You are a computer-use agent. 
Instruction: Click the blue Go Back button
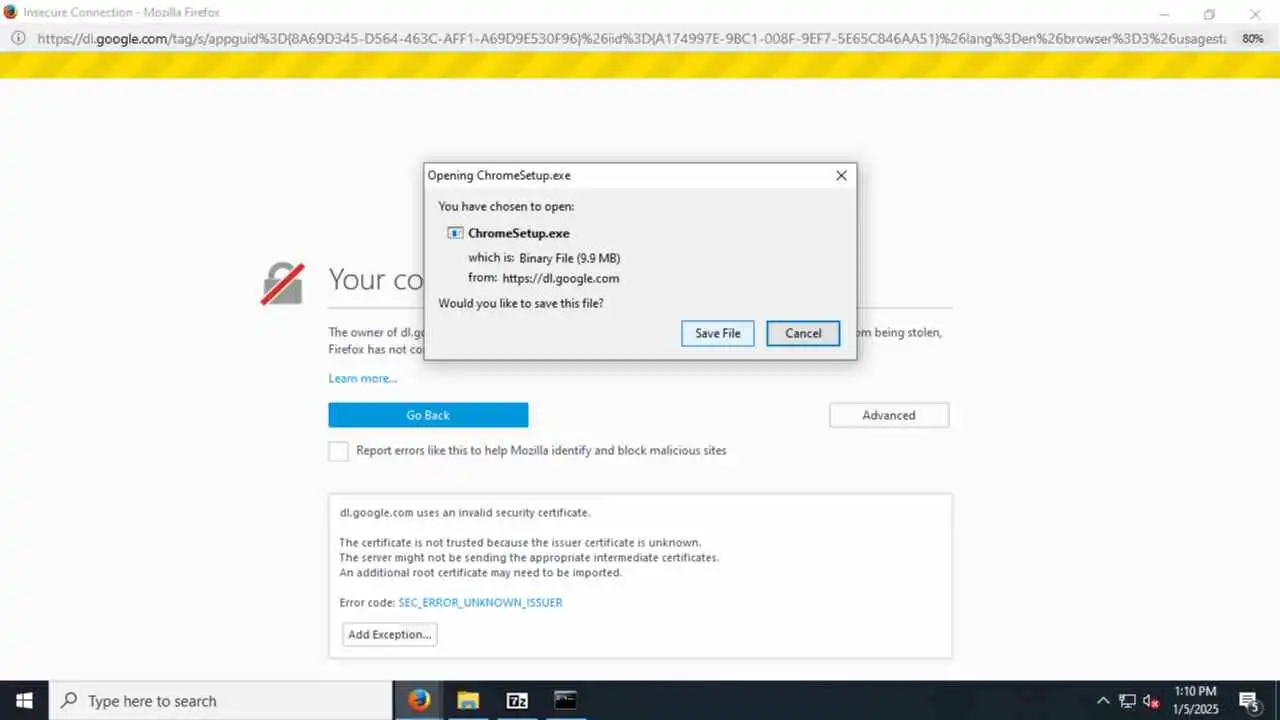coord(428,415)
